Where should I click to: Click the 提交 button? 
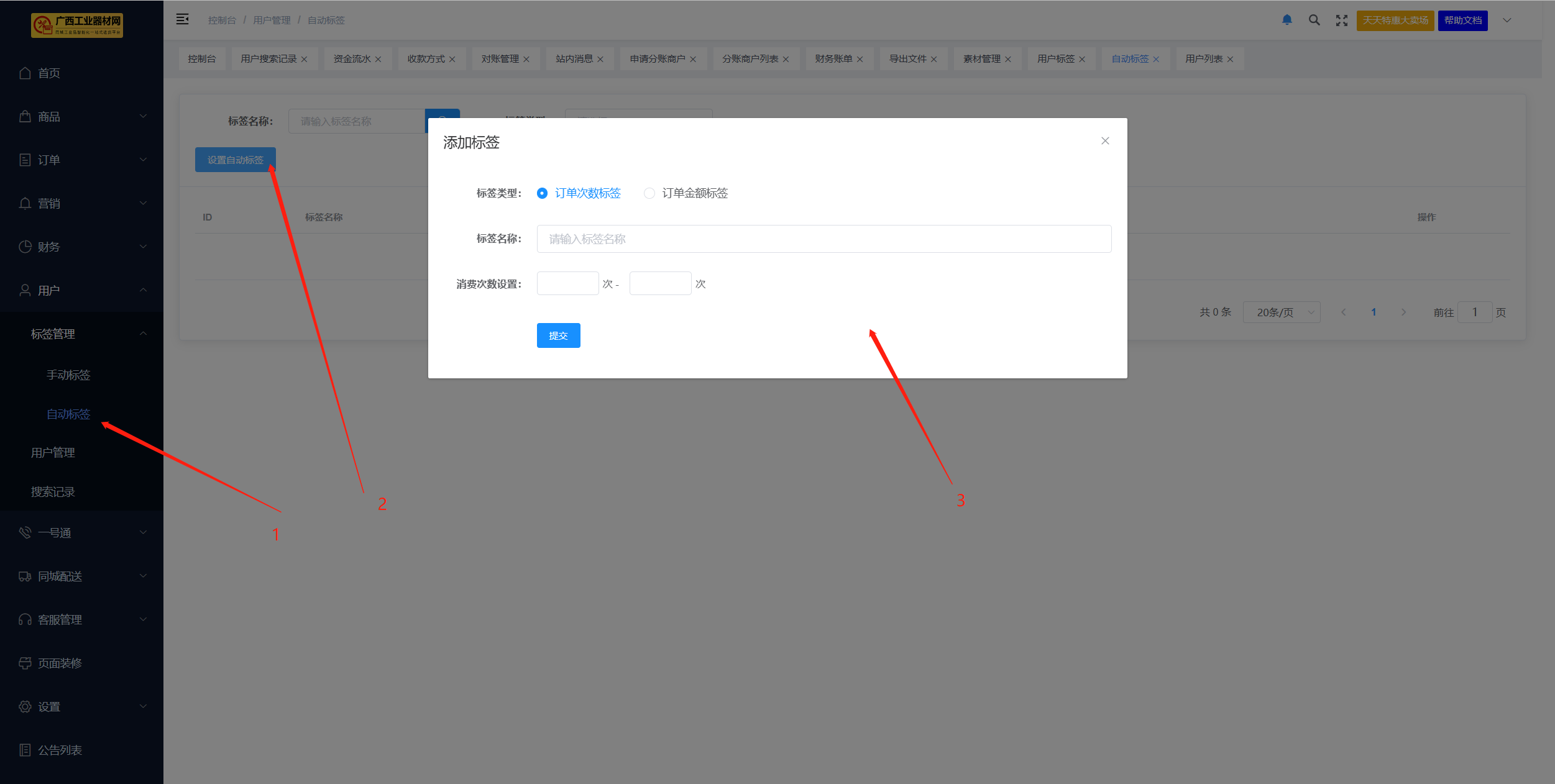click(x=558, y=335)
